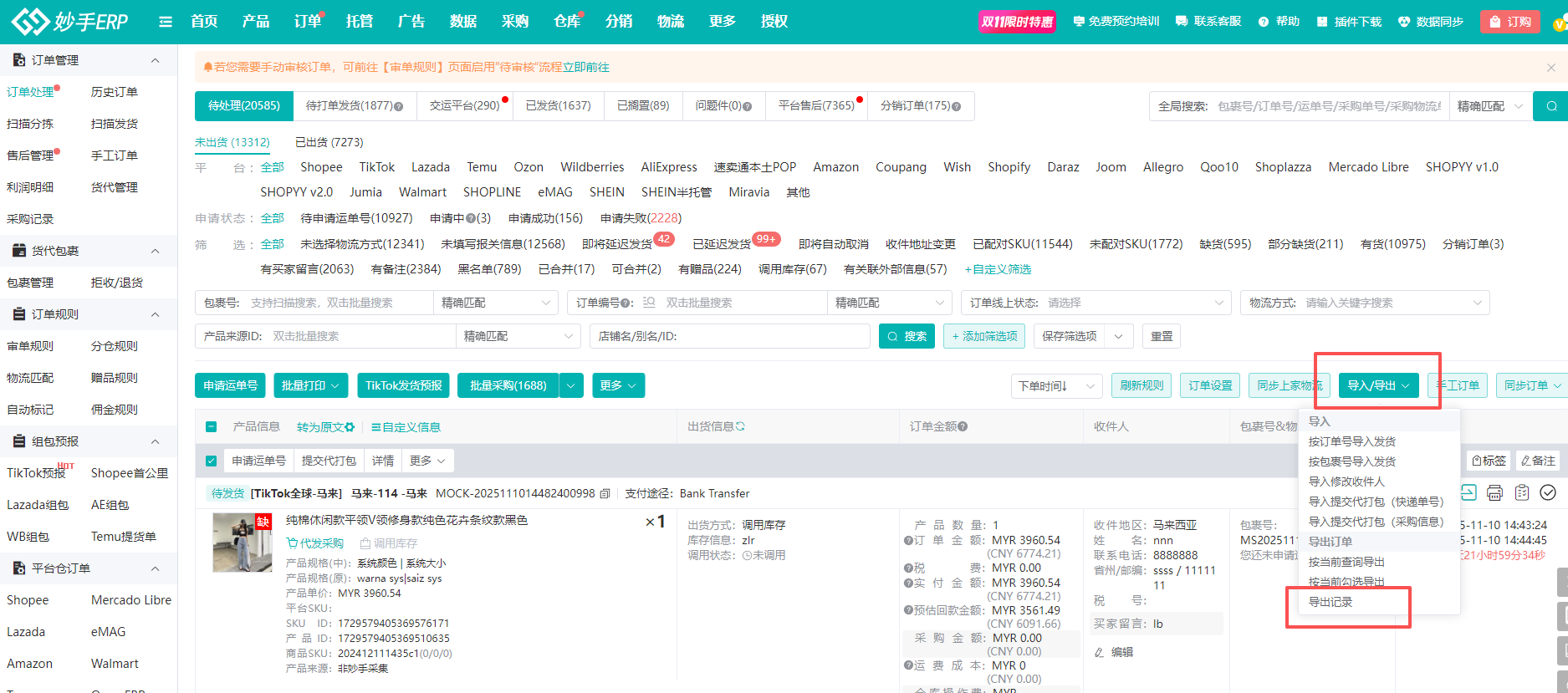Open the 仓库 top menu
Viewport: 1568px width, 693px height.
(567, 22)
